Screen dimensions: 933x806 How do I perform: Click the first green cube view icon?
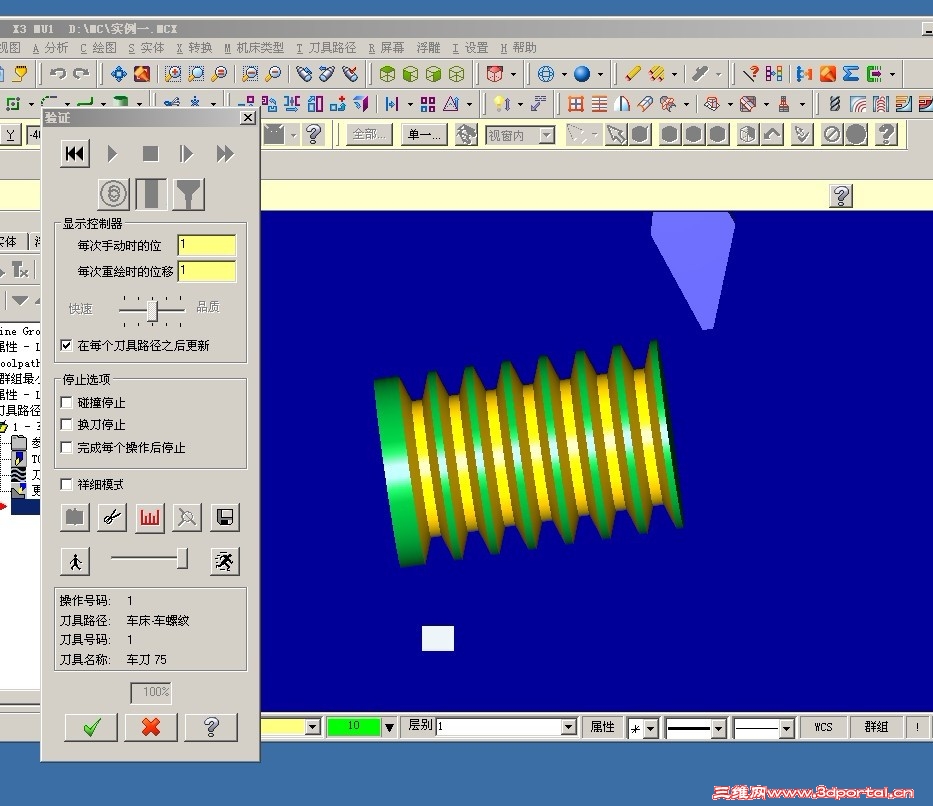click(x=387, y=74)
